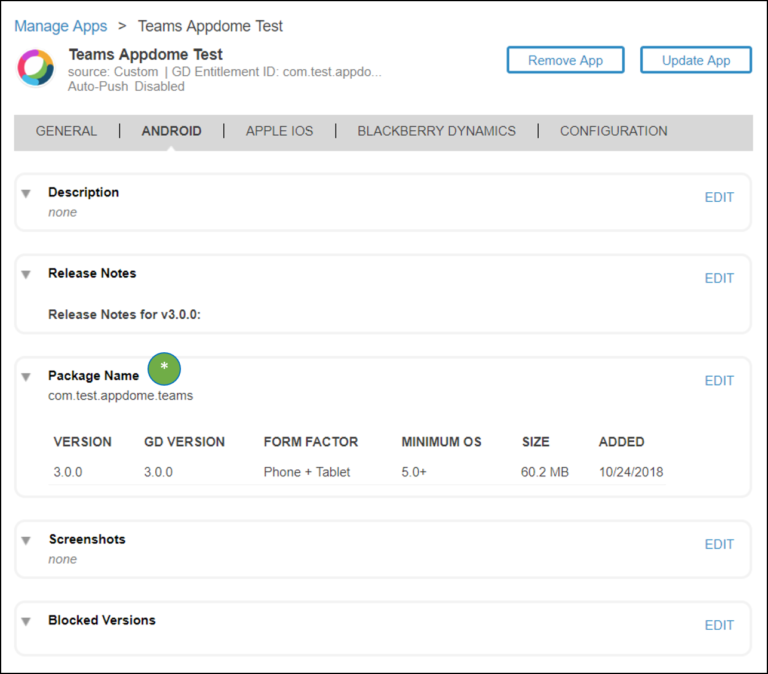Click the VERSION column header
This screenshot has width=768, height=674.
(x=83, y=442)
